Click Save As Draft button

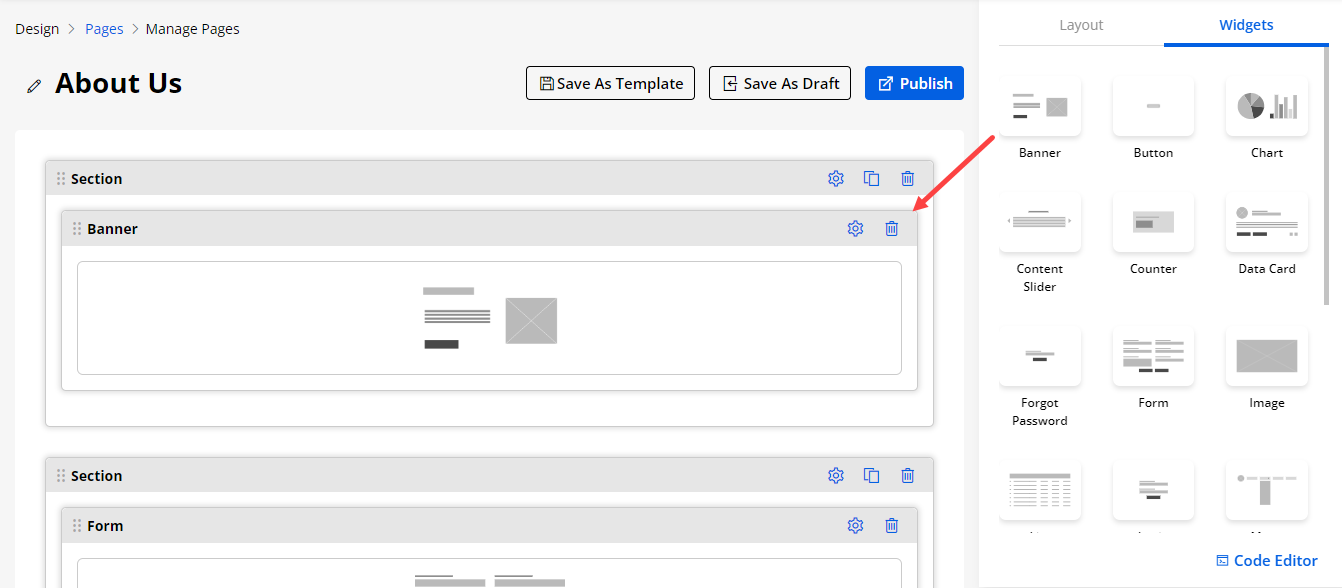click(x=780, y=84)
